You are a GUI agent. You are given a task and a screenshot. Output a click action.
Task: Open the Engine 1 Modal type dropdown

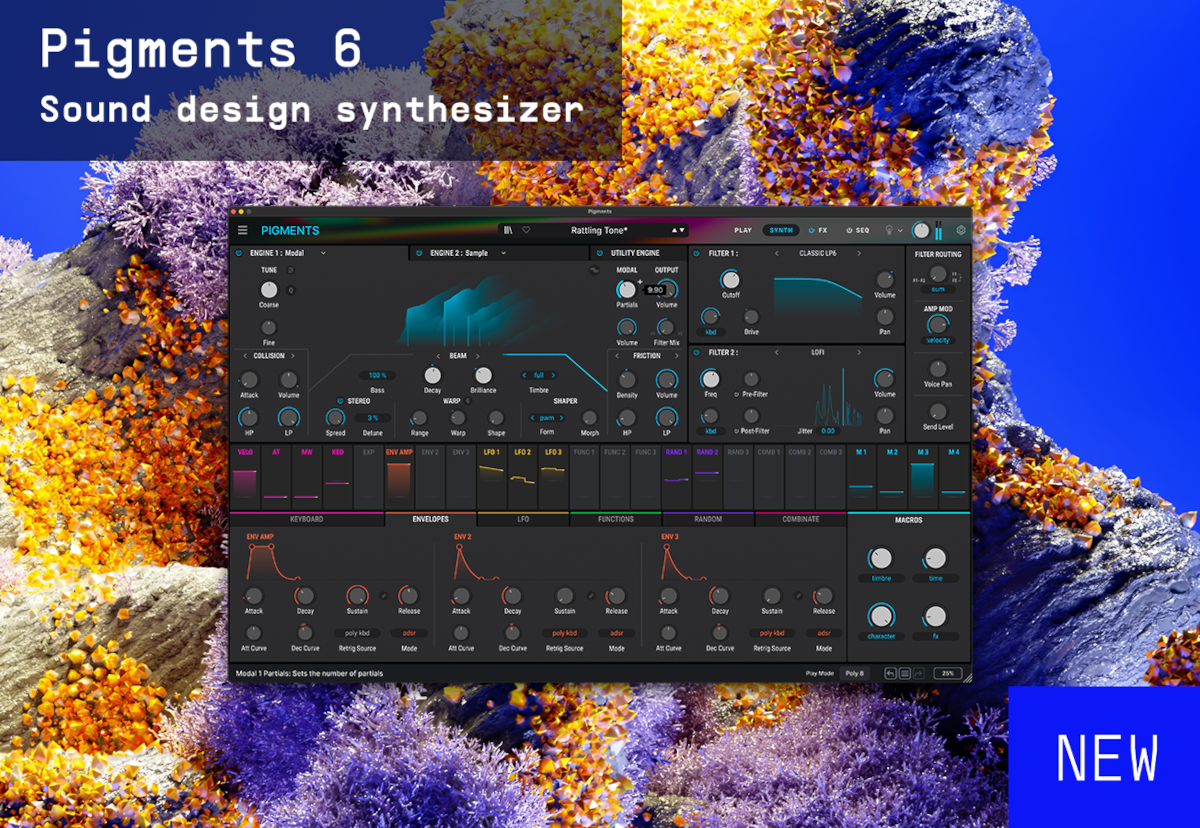(x=323, y=253)
